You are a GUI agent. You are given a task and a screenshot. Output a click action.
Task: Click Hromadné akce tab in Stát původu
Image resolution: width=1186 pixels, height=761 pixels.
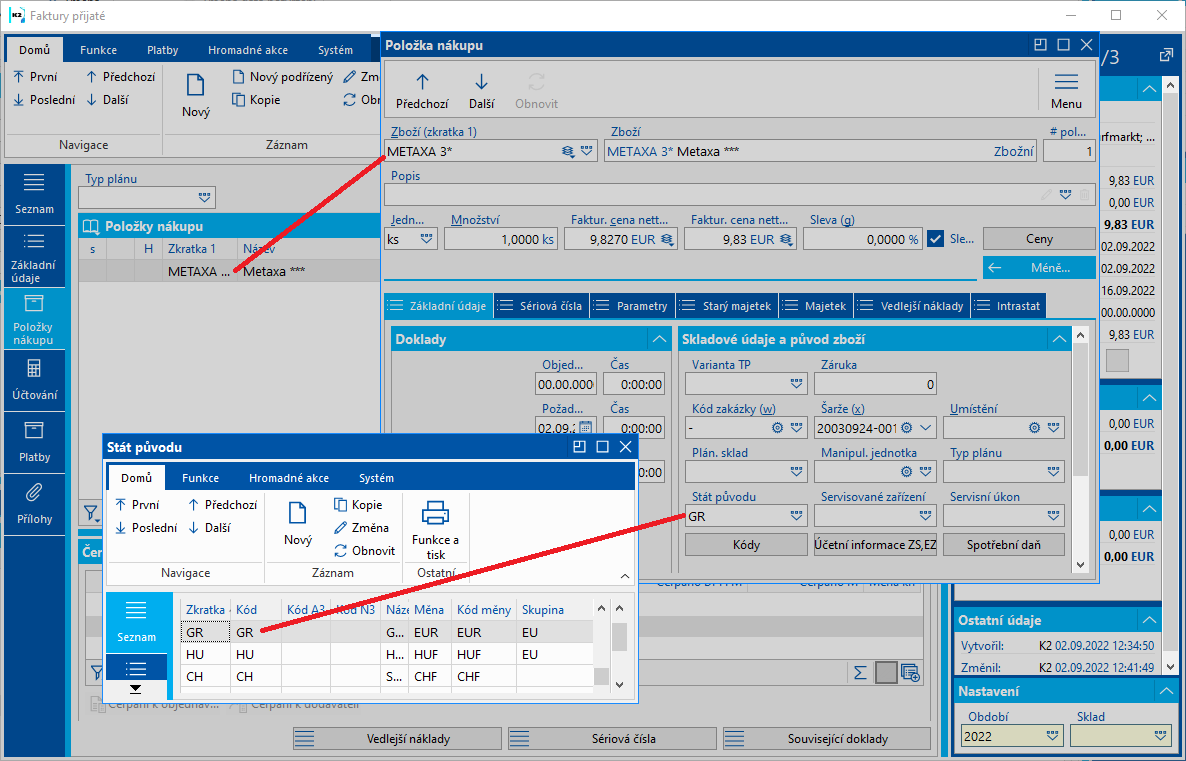(289, 477)
